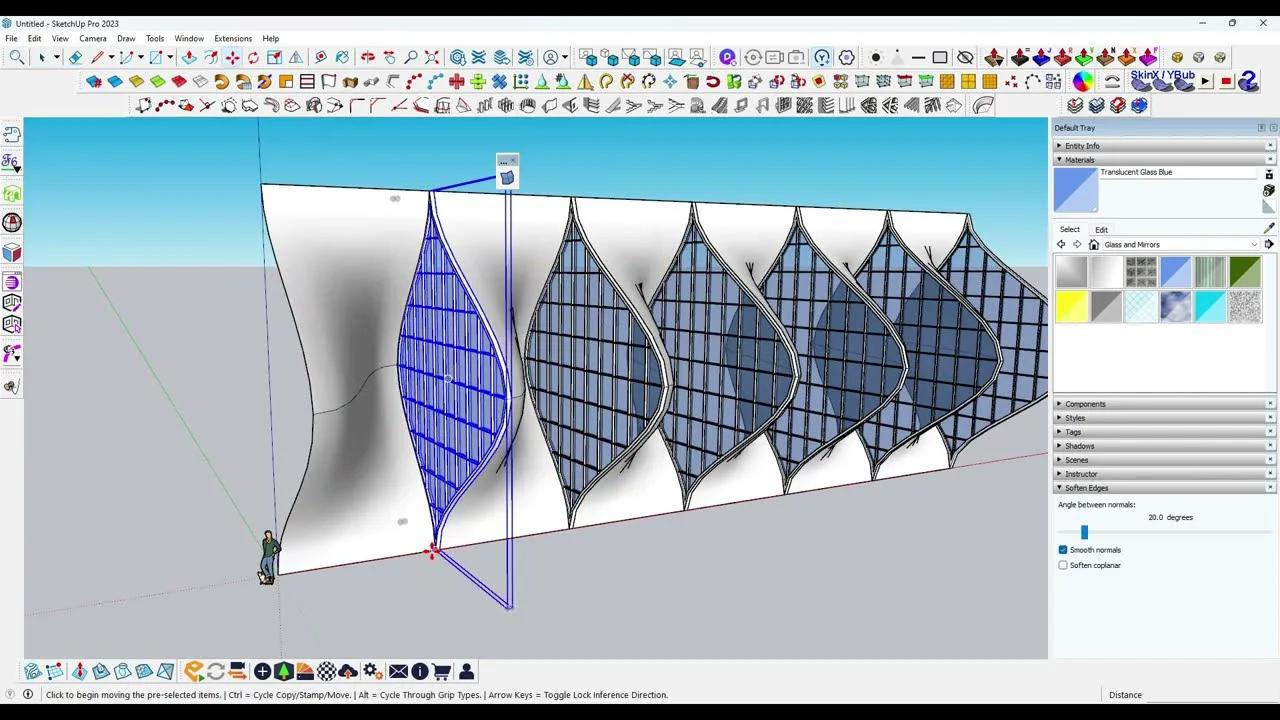
Task: Open the Glass and Mirrors dropdown
Action: click(1254, 245)
